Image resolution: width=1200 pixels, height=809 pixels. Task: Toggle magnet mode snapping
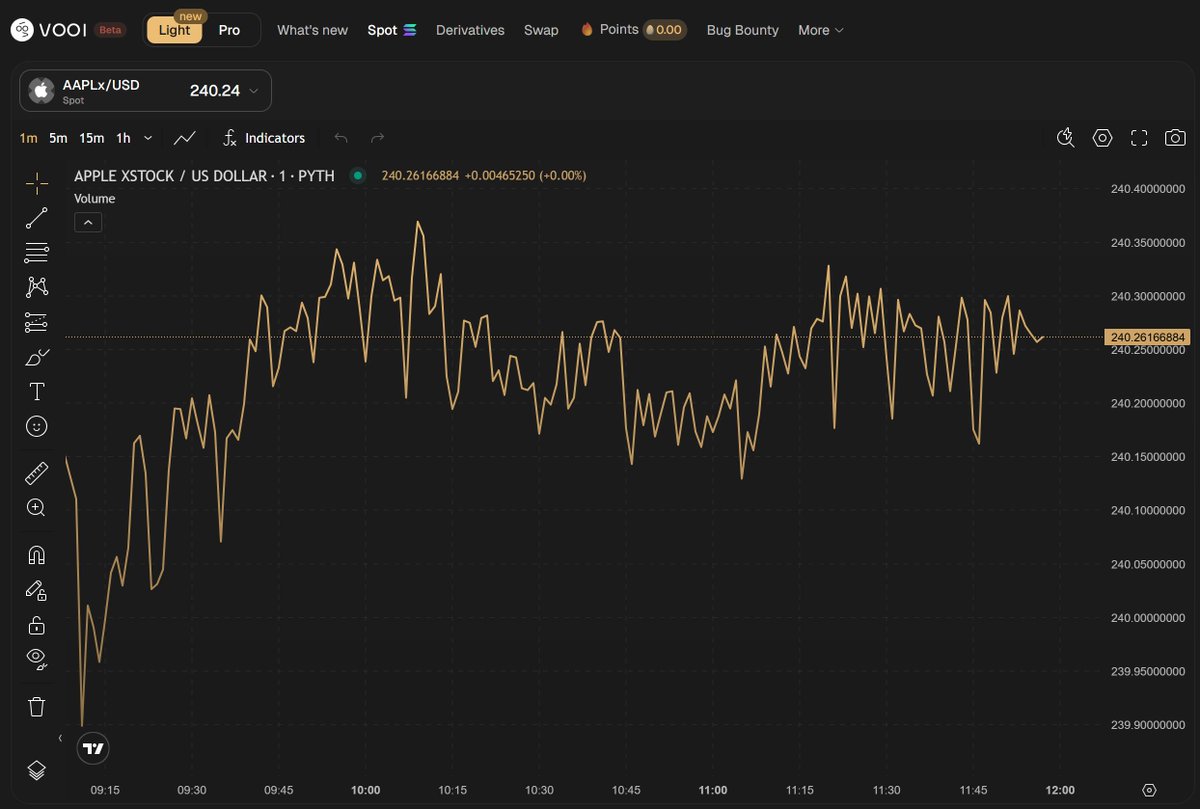(x=37, y=555)
